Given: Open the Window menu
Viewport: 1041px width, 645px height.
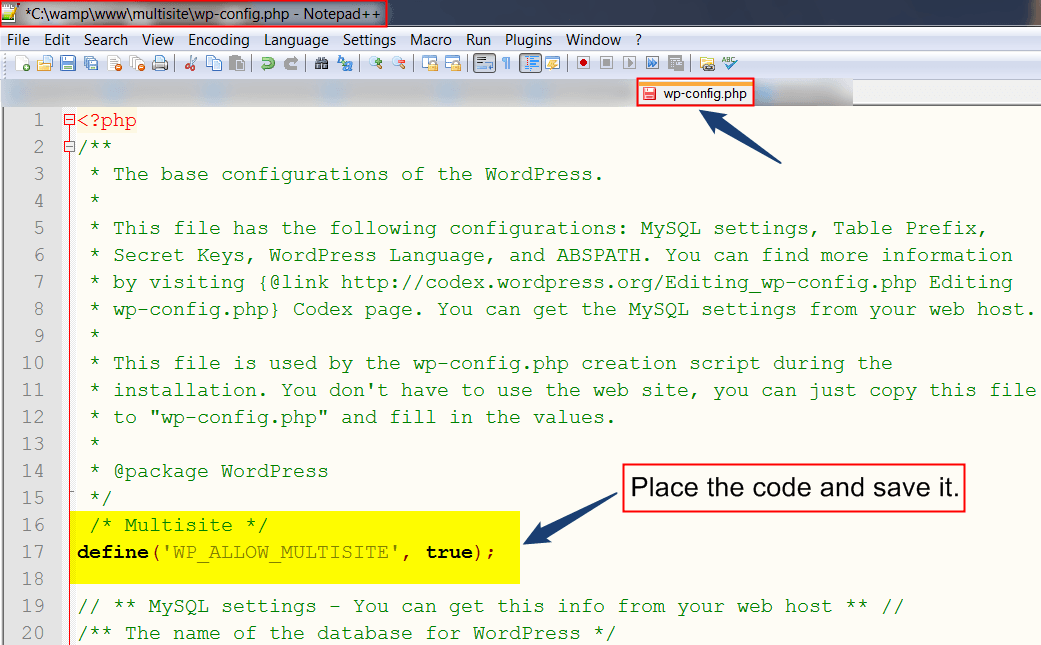Looking at the screenshot, I should pyautogui.click(x=594, y=40).
